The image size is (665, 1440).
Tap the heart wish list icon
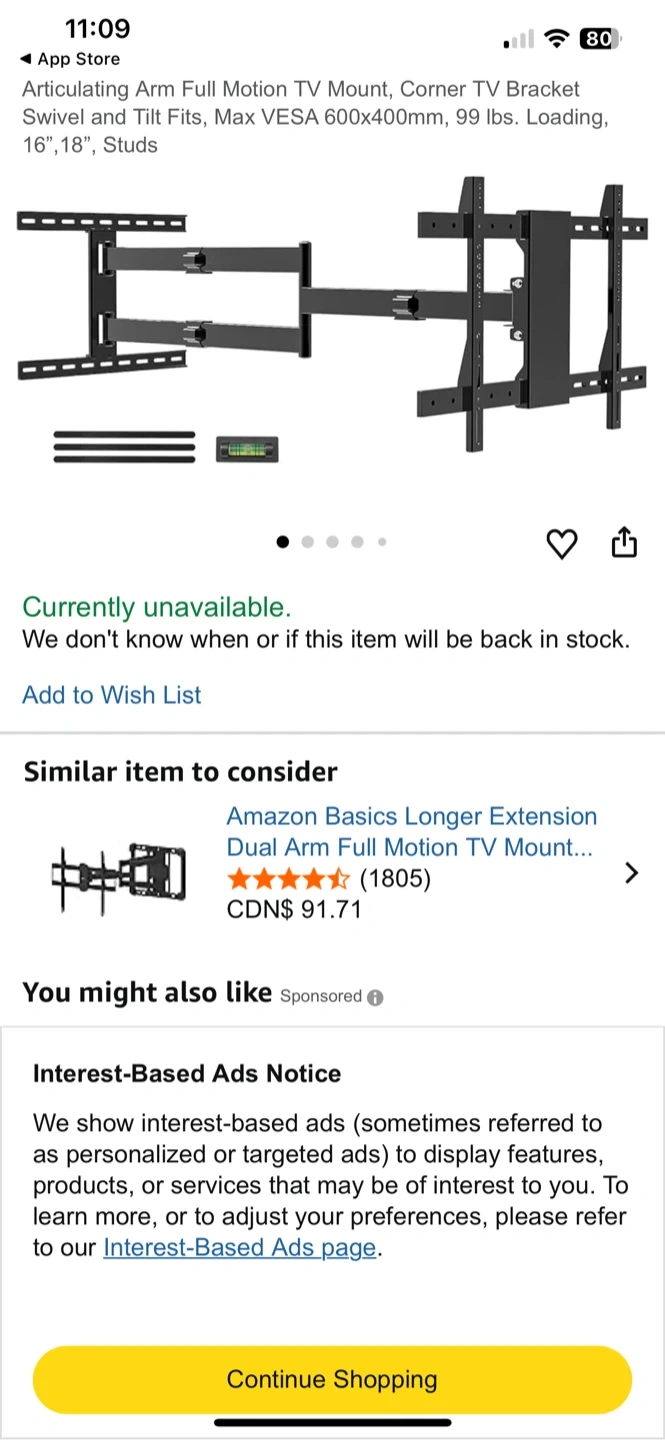tap(562, 544)
